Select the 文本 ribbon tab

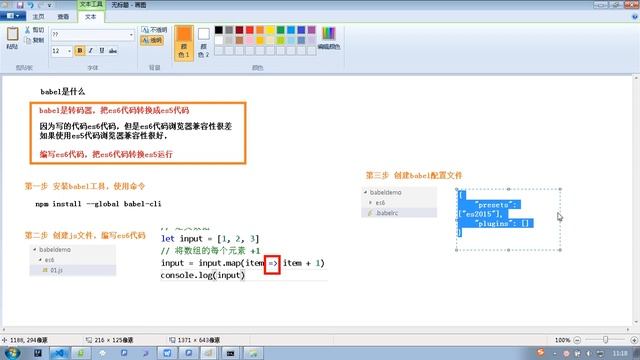91,16
